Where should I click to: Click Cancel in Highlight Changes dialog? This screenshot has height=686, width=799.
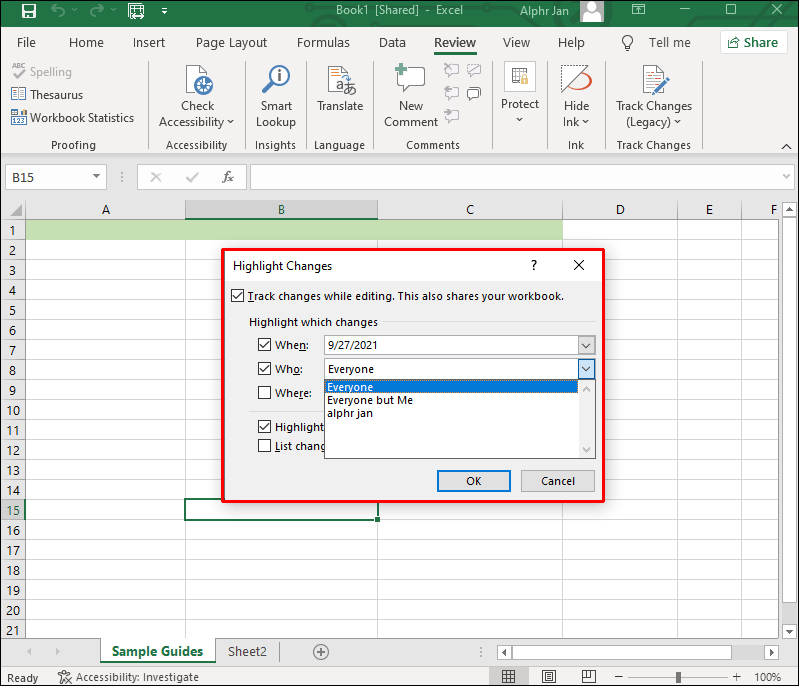(557, 481)
